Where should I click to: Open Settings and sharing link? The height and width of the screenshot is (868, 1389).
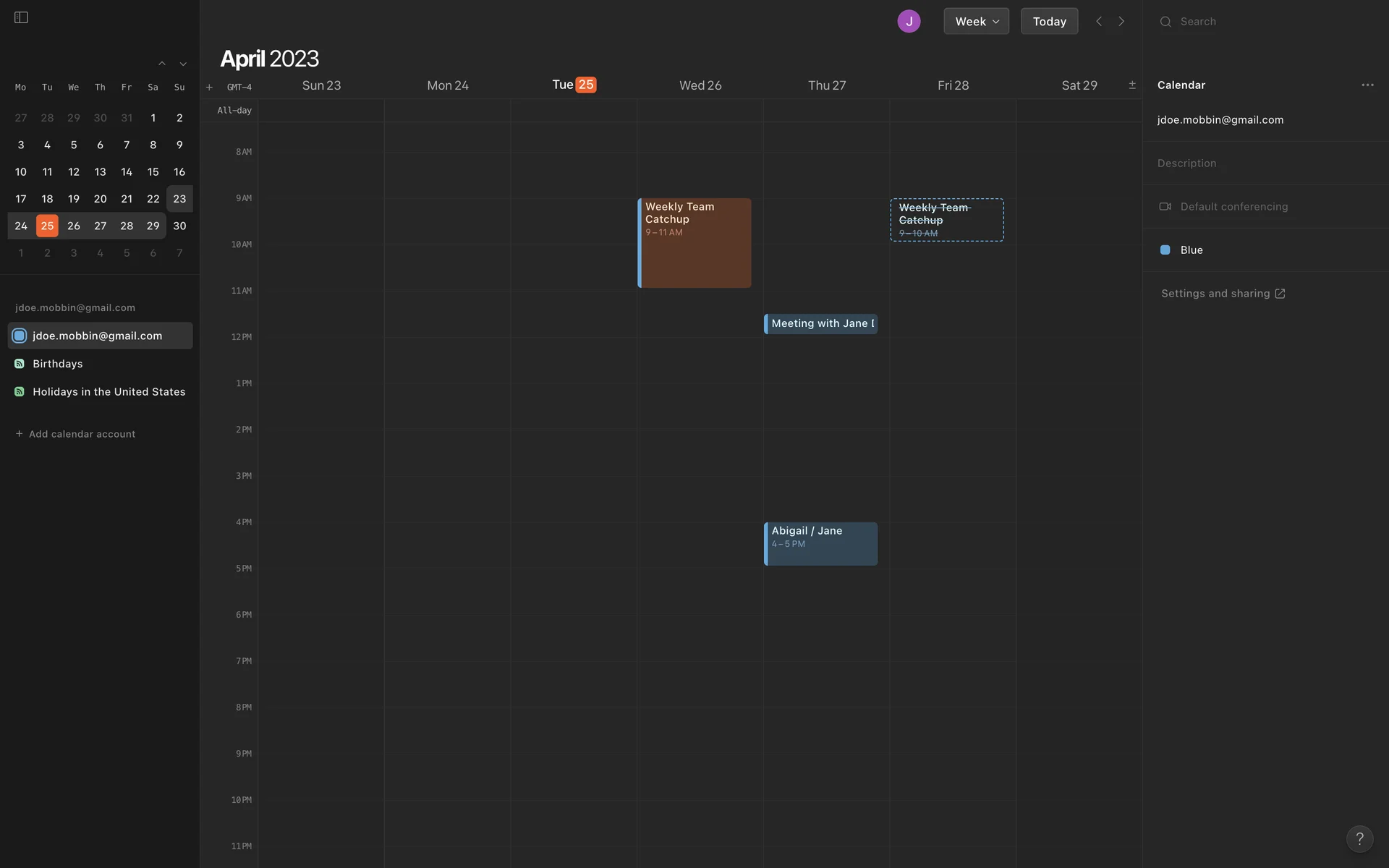1223,294
